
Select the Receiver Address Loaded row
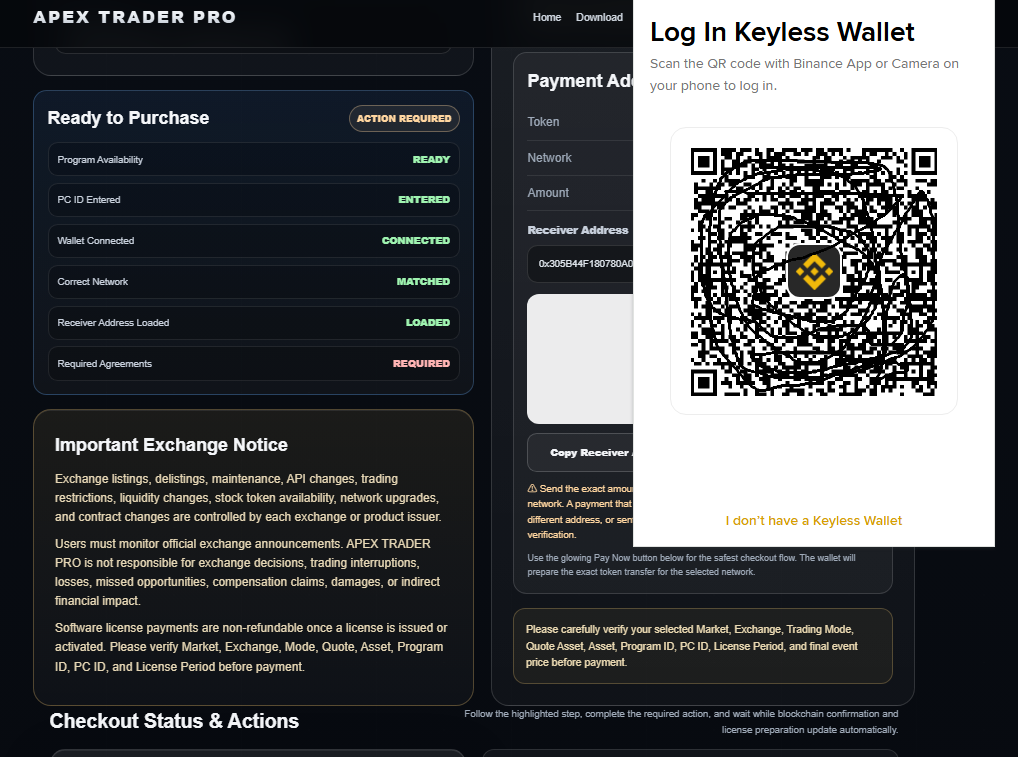pos(254,323)
